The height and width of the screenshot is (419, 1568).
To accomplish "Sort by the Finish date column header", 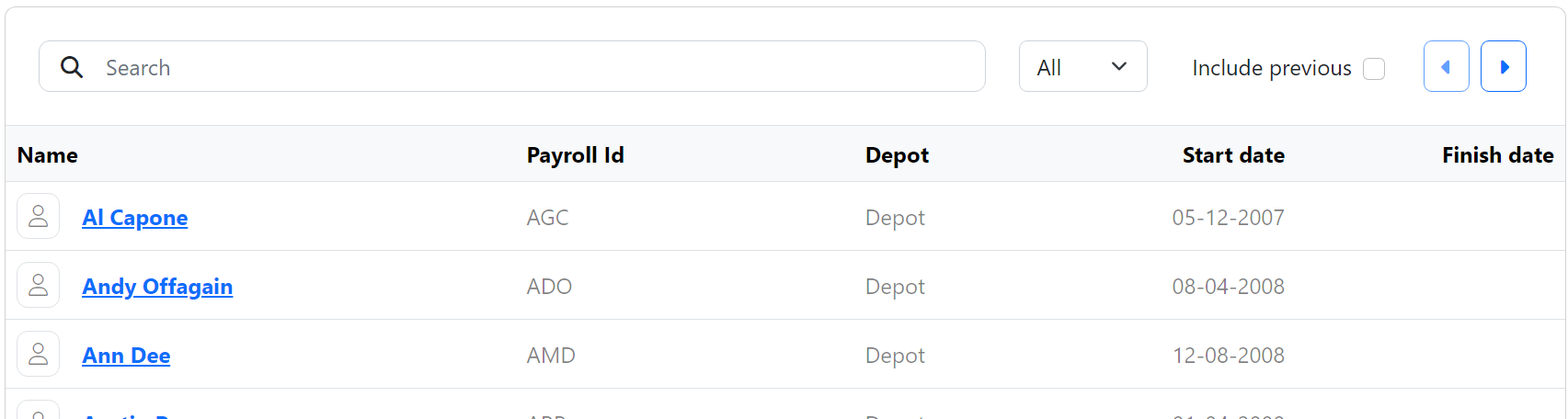I will point(1497,155).
